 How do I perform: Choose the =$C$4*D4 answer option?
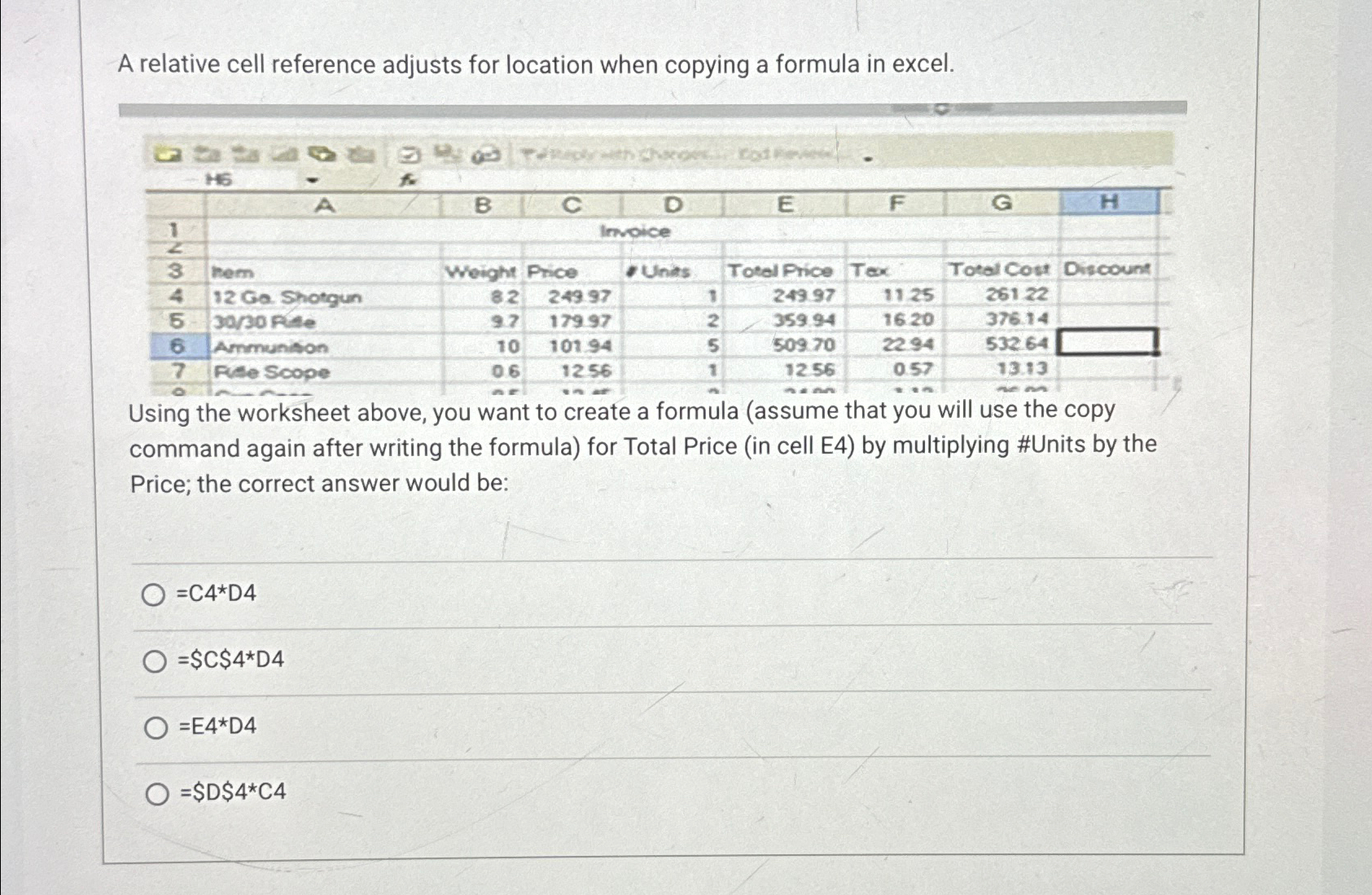click(x=155, y=661)
